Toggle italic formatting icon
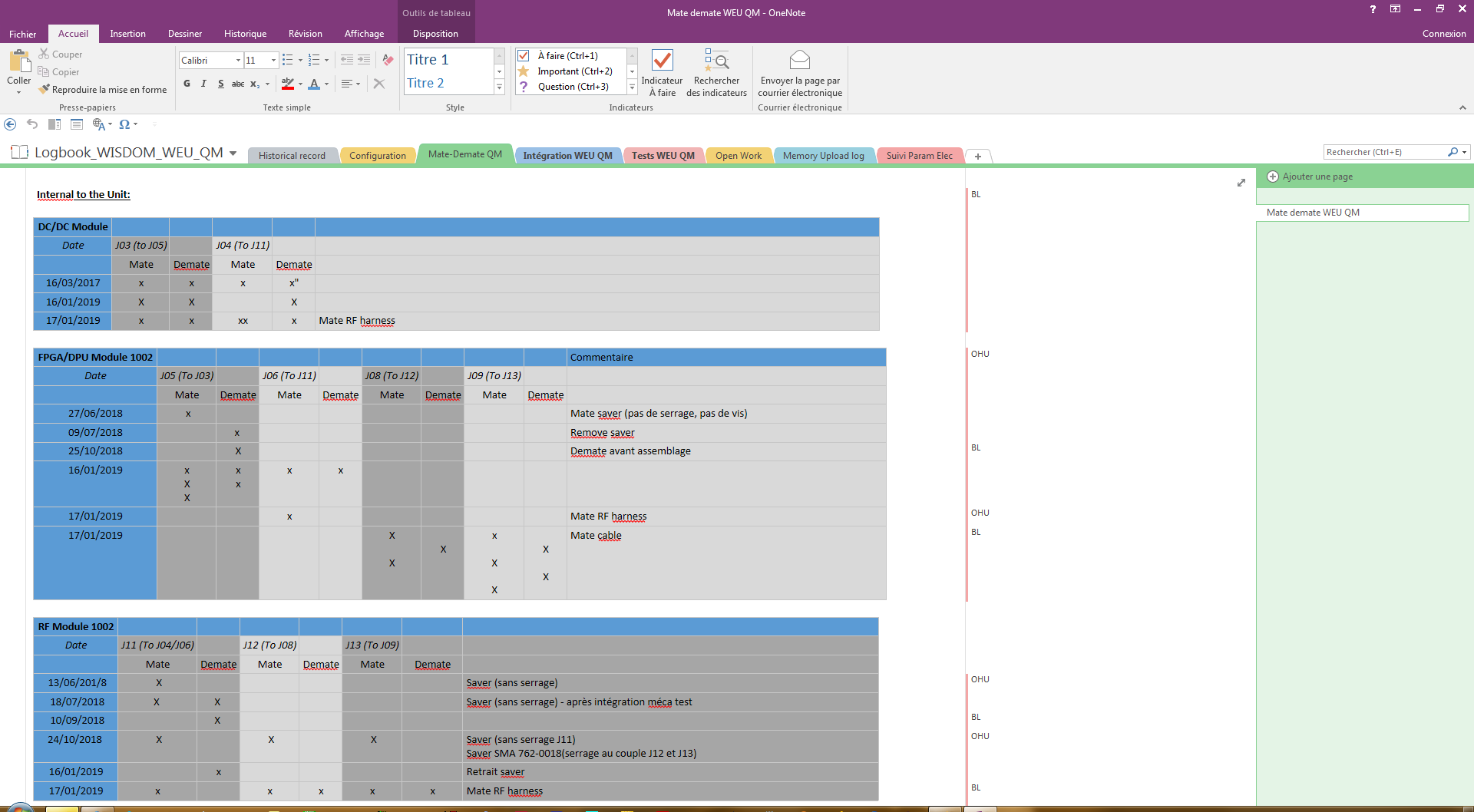This screenshot has height=812, width=1474. click(x=203, y=84)
